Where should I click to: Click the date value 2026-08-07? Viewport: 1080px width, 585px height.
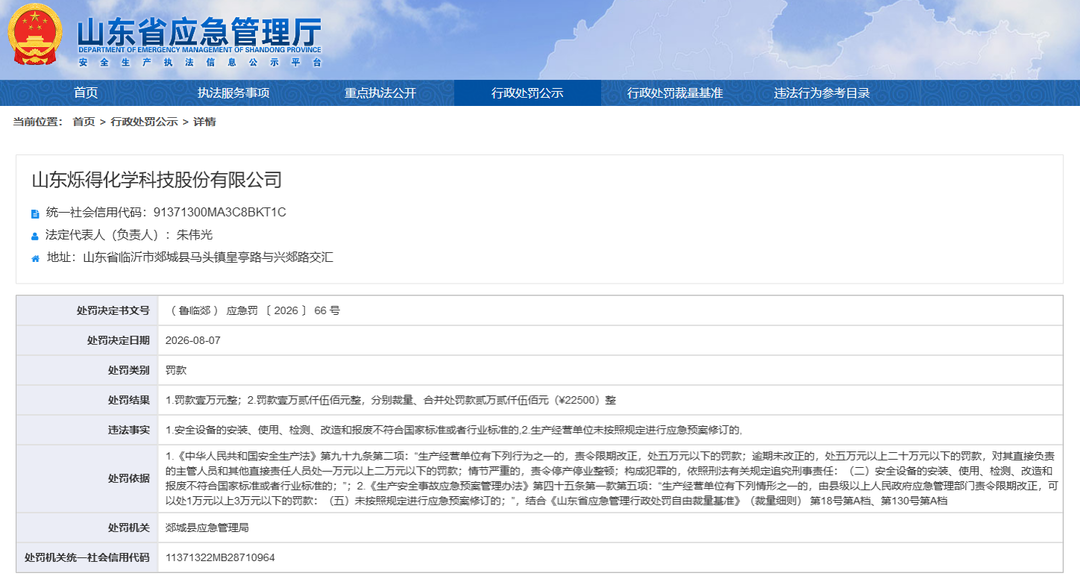(x=193, y=340)
